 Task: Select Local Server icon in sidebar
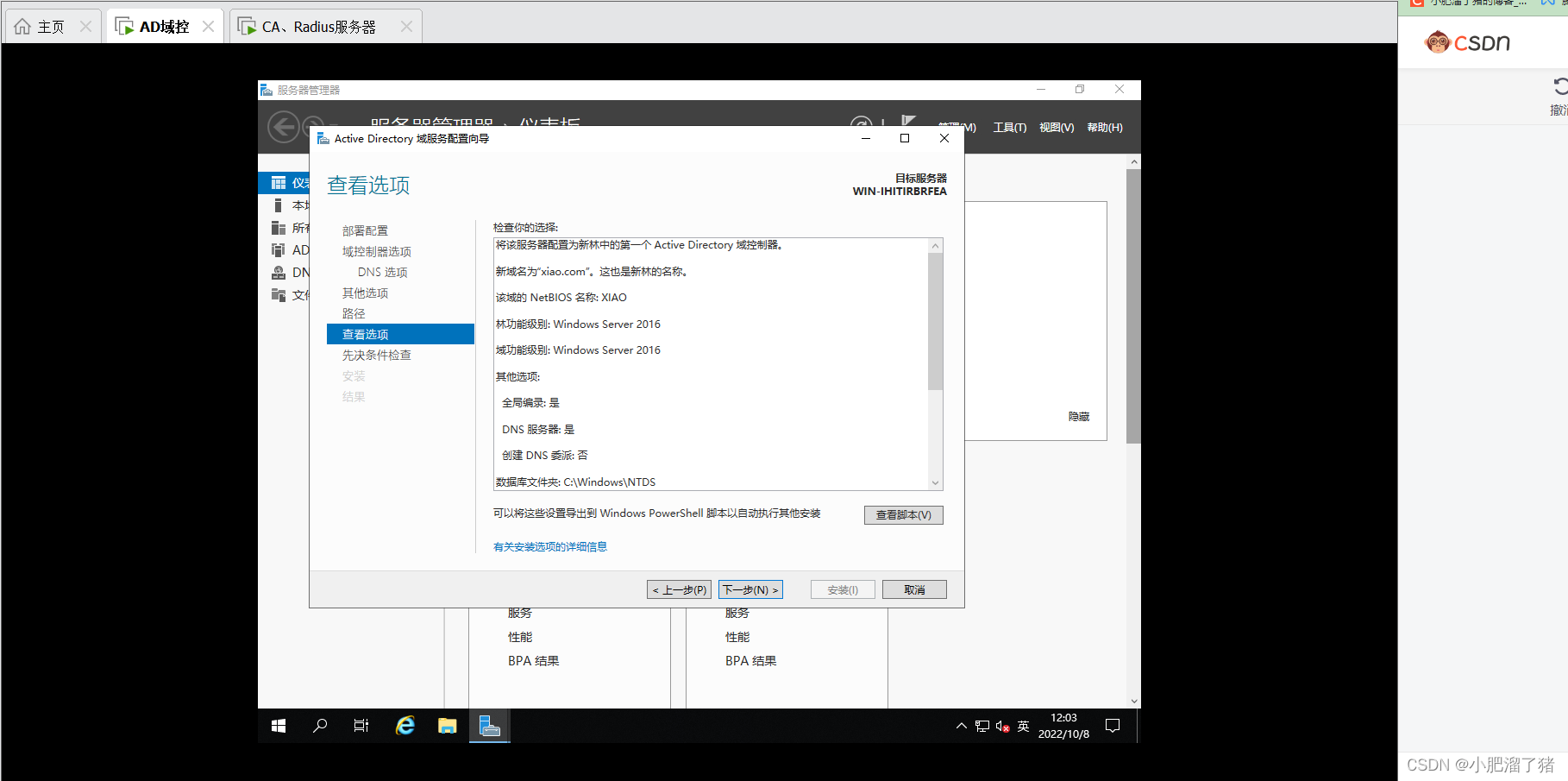(x=279, y=205)
